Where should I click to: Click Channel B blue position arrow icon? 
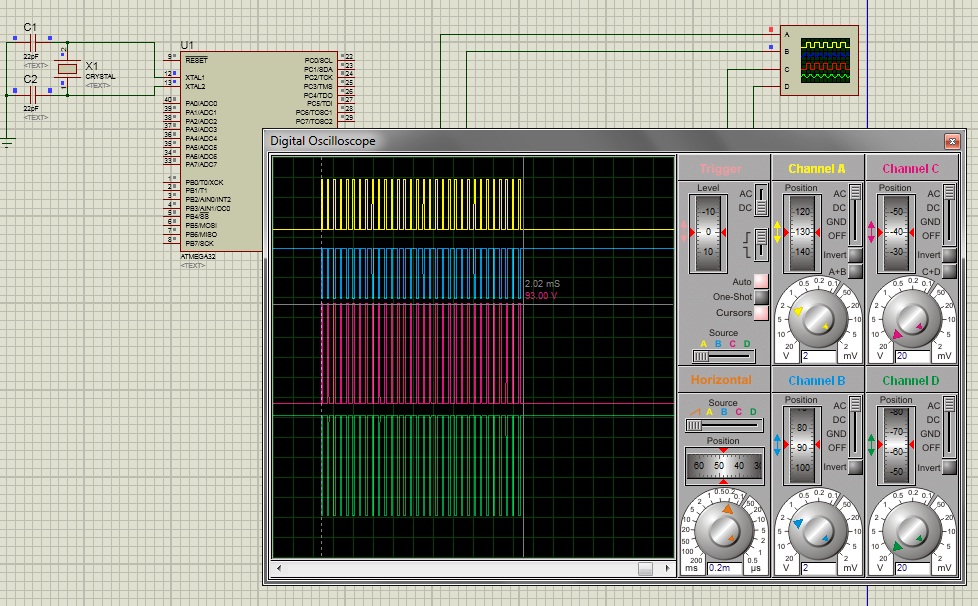pos(777,445)
